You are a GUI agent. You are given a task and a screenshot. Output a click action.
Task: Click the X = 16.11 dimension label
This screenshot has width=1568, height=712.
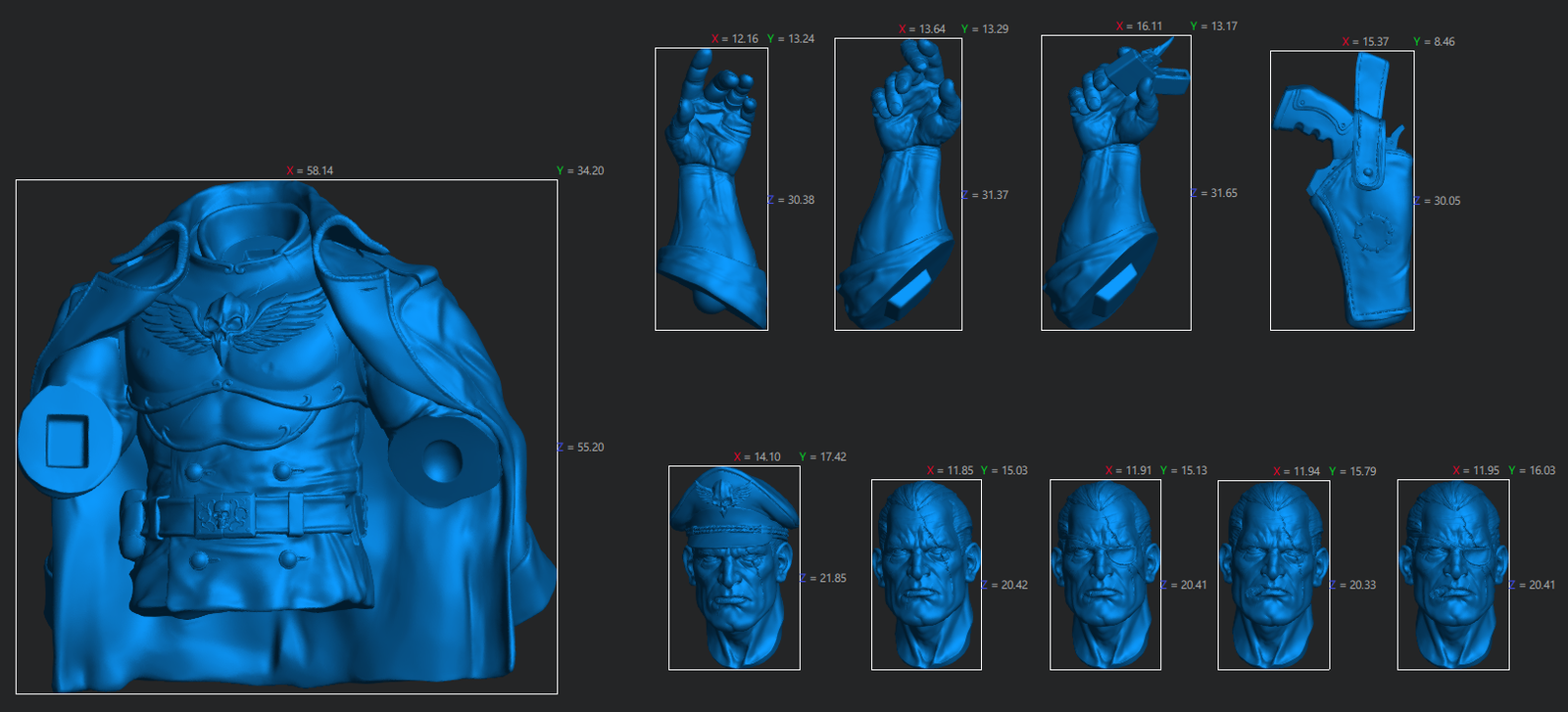coord(1139,26)
